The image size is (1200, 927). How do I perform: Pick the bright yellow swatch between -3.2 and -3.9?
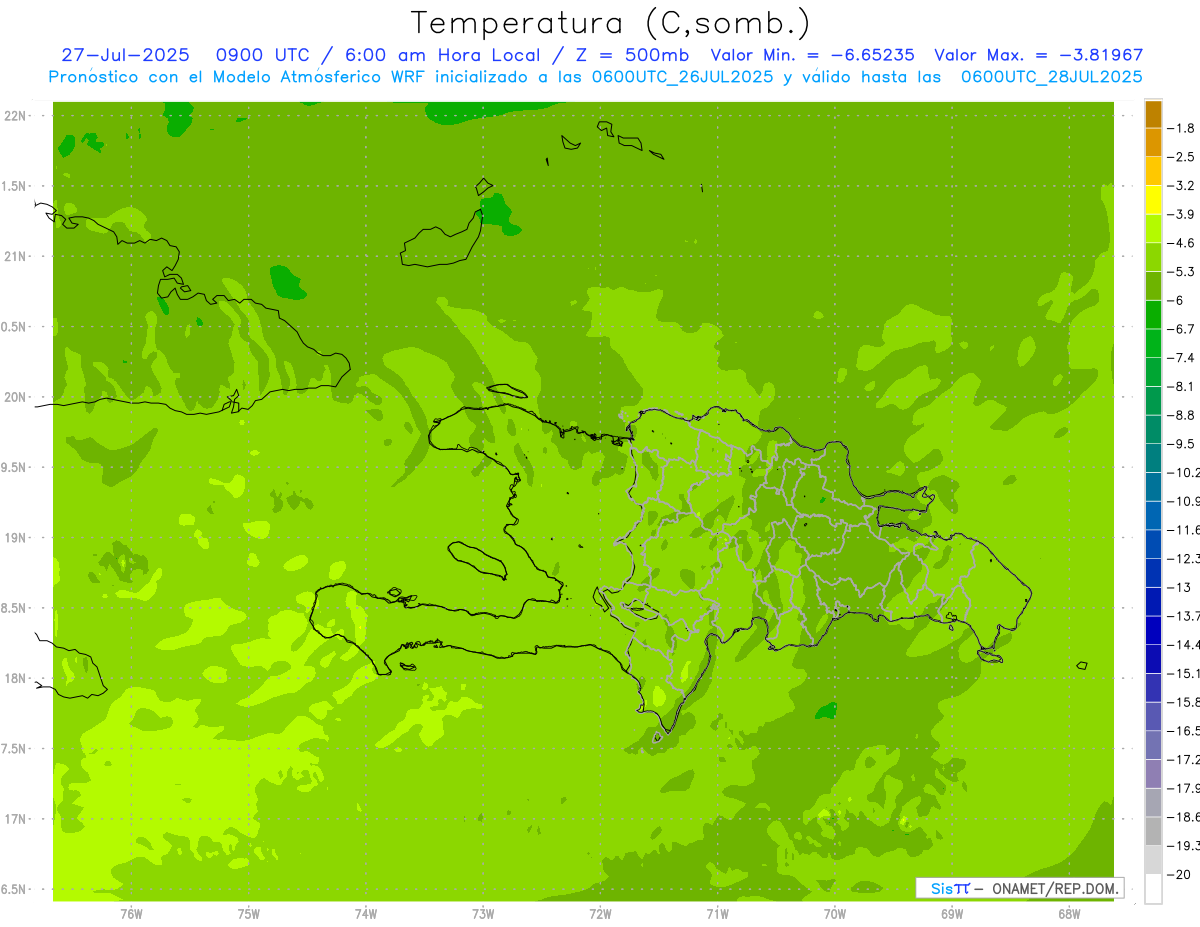(1153, 200)
